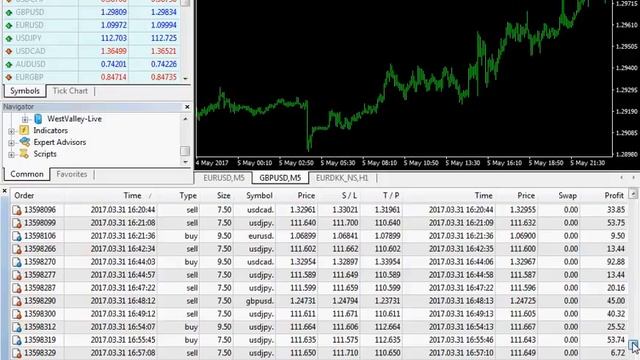Click chart tabs scroll left arrow

pyautogui.click(x=622, y=178)
